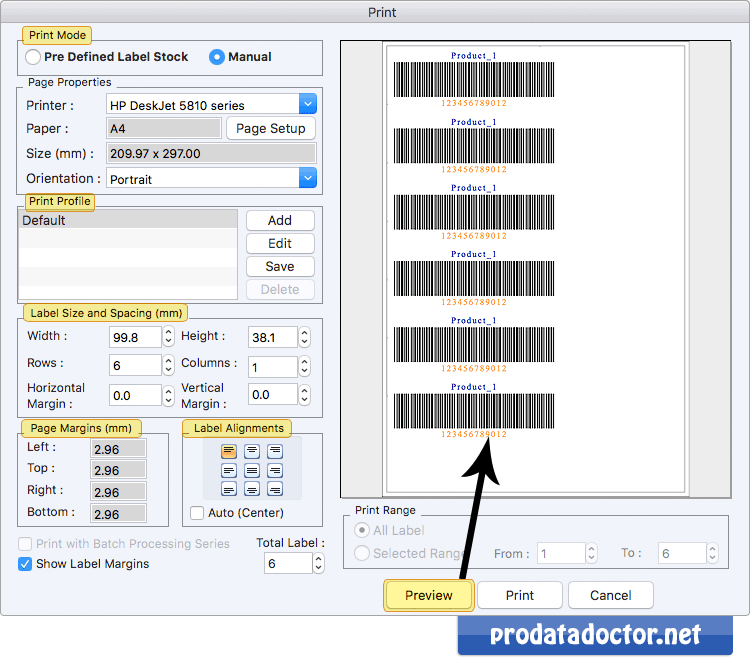Click the Bottom page margin field
Screen dimensions: 750x657
pos(118,514)
